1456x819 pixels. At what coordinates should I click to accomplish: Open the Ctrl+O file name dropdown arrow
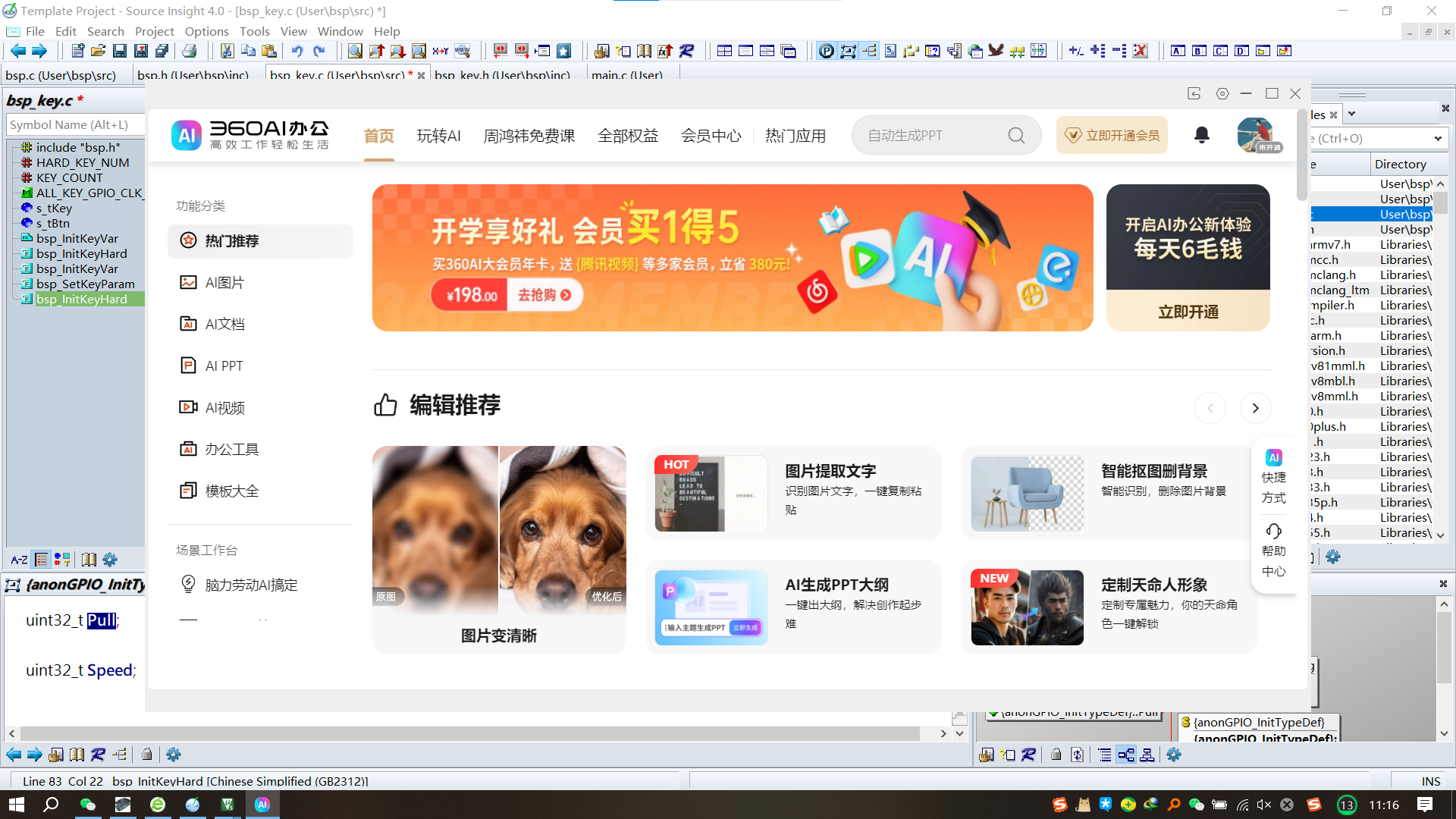pyautogui.click(x=1438, y=138)
